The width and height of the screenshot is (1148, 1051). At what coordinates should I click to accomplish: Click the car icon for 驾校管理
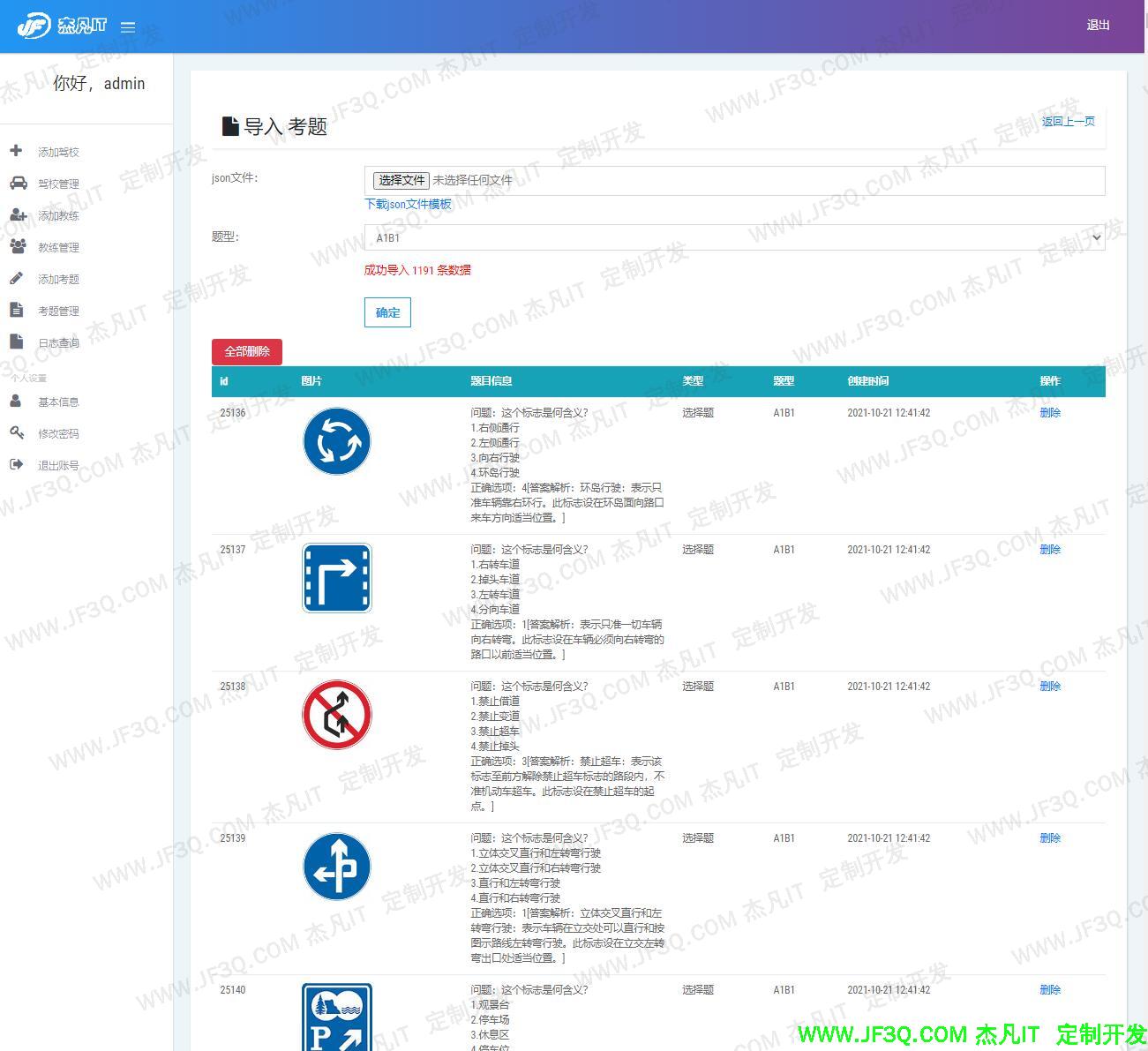(18, 183)
